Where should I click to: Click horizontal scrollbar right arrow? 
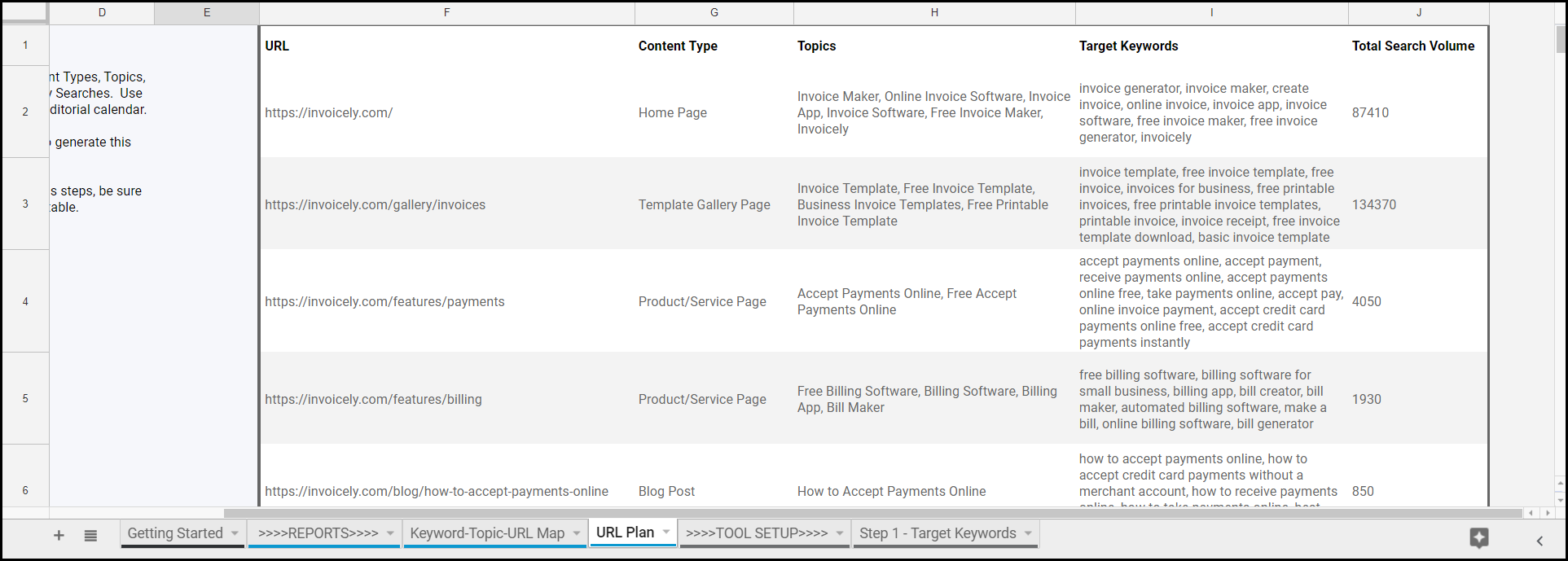1548,513
